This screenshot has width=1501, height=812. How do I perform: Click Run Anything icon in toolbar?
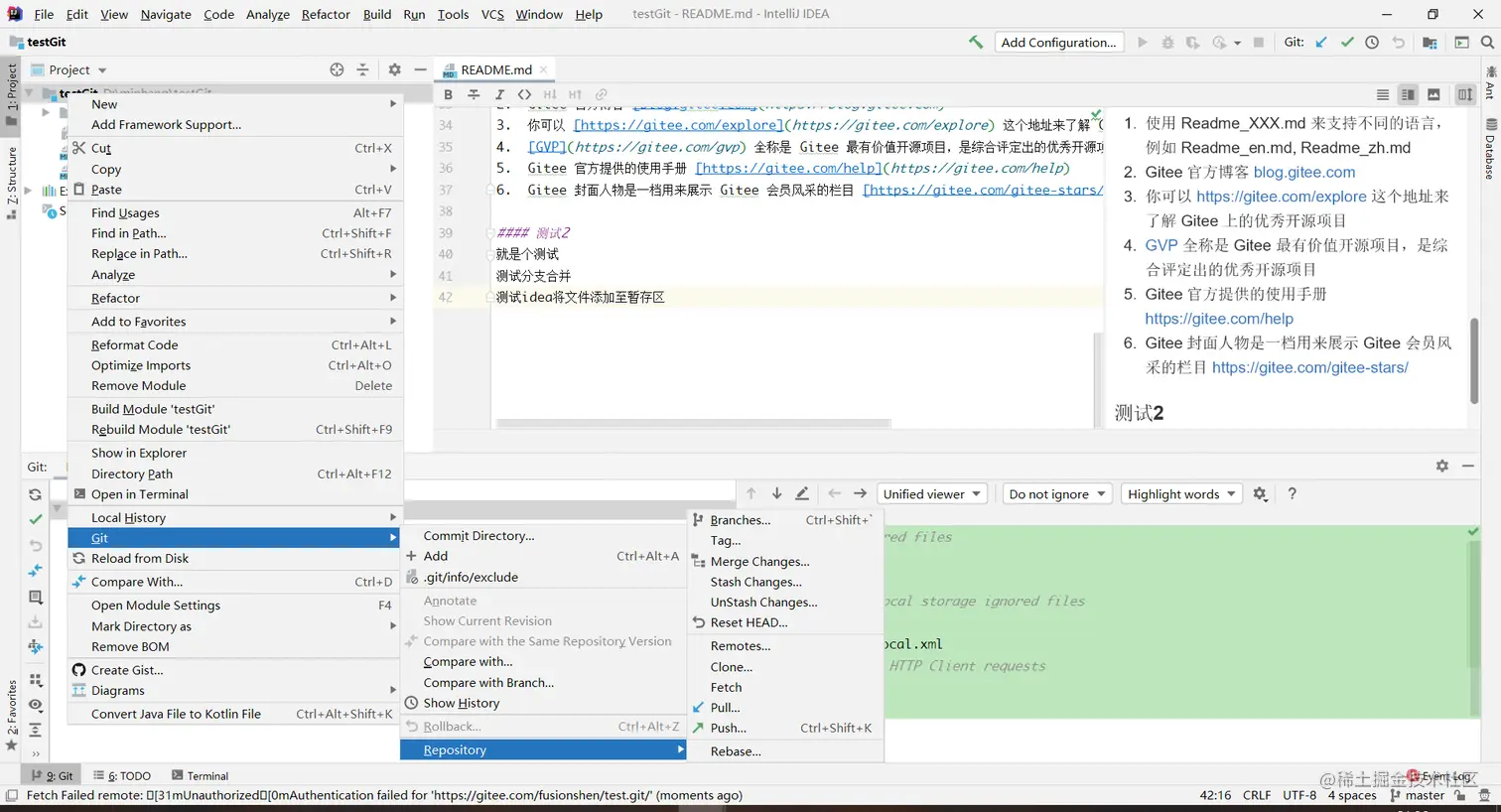[1461, 42]
